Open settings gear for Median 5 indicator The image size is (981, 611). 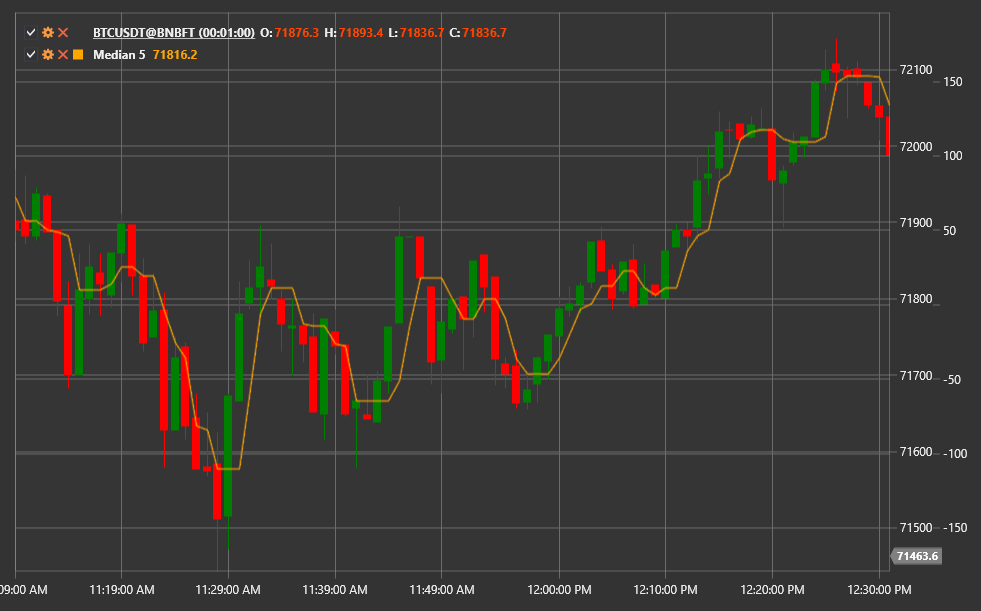46,54
